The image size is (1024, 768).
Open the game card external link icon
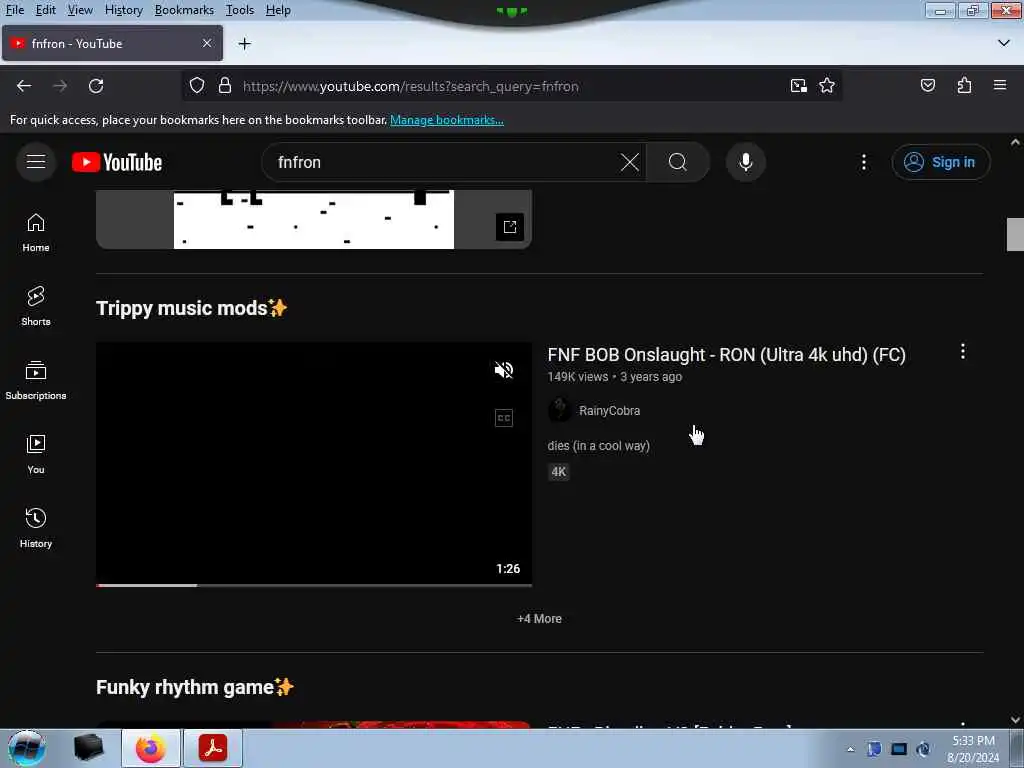pos(509,227)
